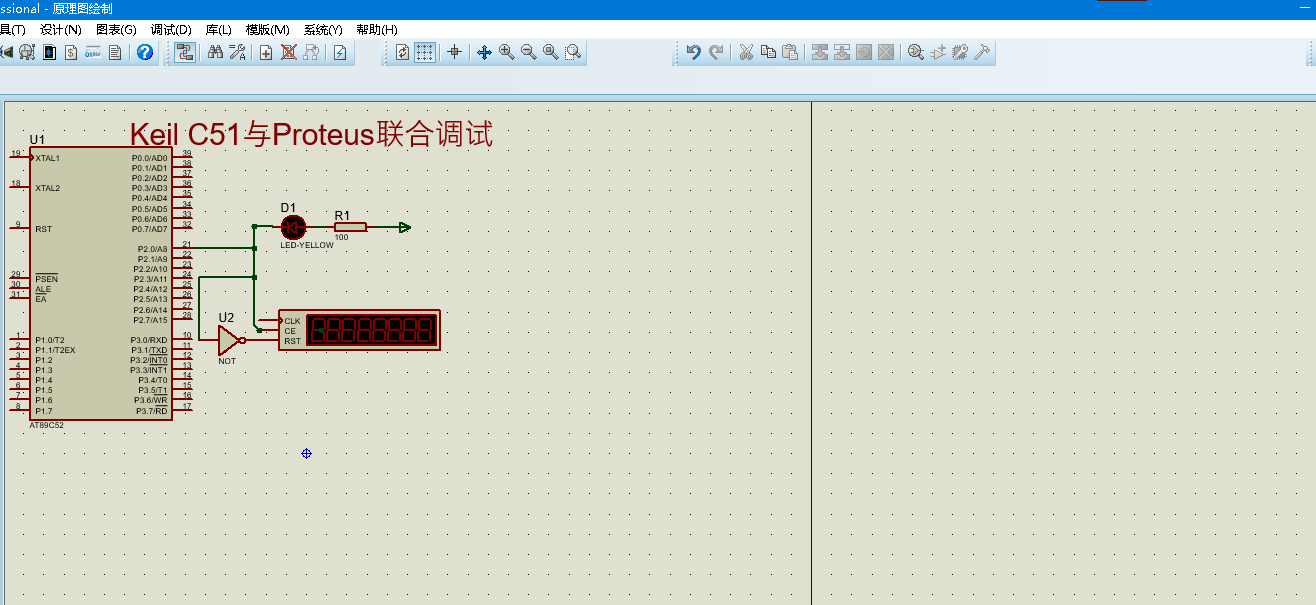The height and width of the screenshot is (605, 1316).
Task: Click the undo arrow icon
Action: pyautogui.click(x=694, y=52)
